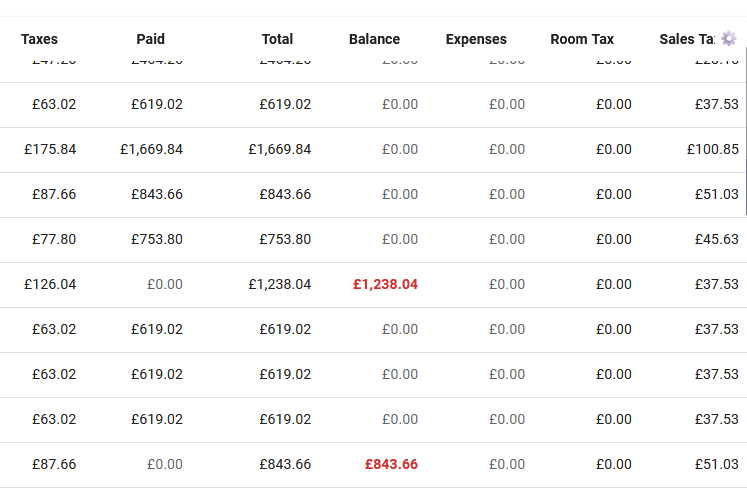Sort by the Paid column header
Viewport: 747px width, 500px height.
coord(150,40)
